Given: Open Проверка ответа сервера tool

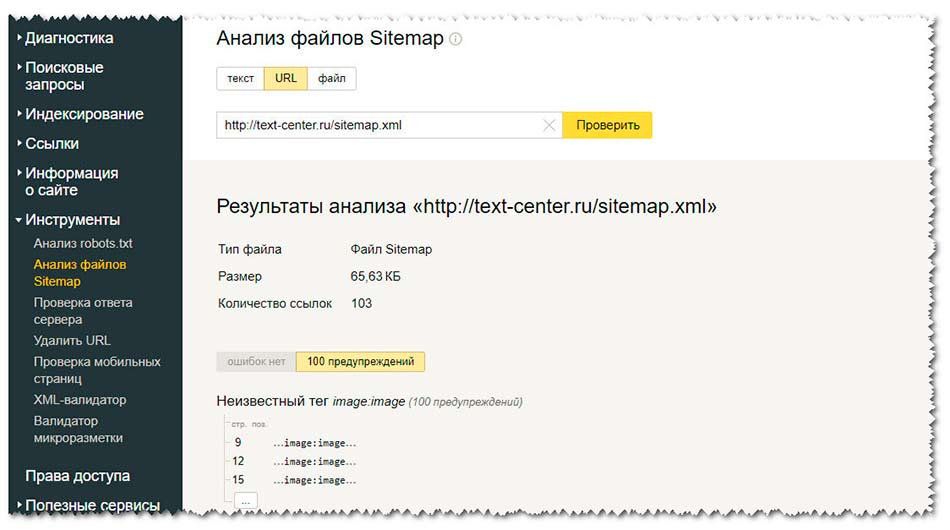Looking at the screenshot, I should (x=83, y=311).
